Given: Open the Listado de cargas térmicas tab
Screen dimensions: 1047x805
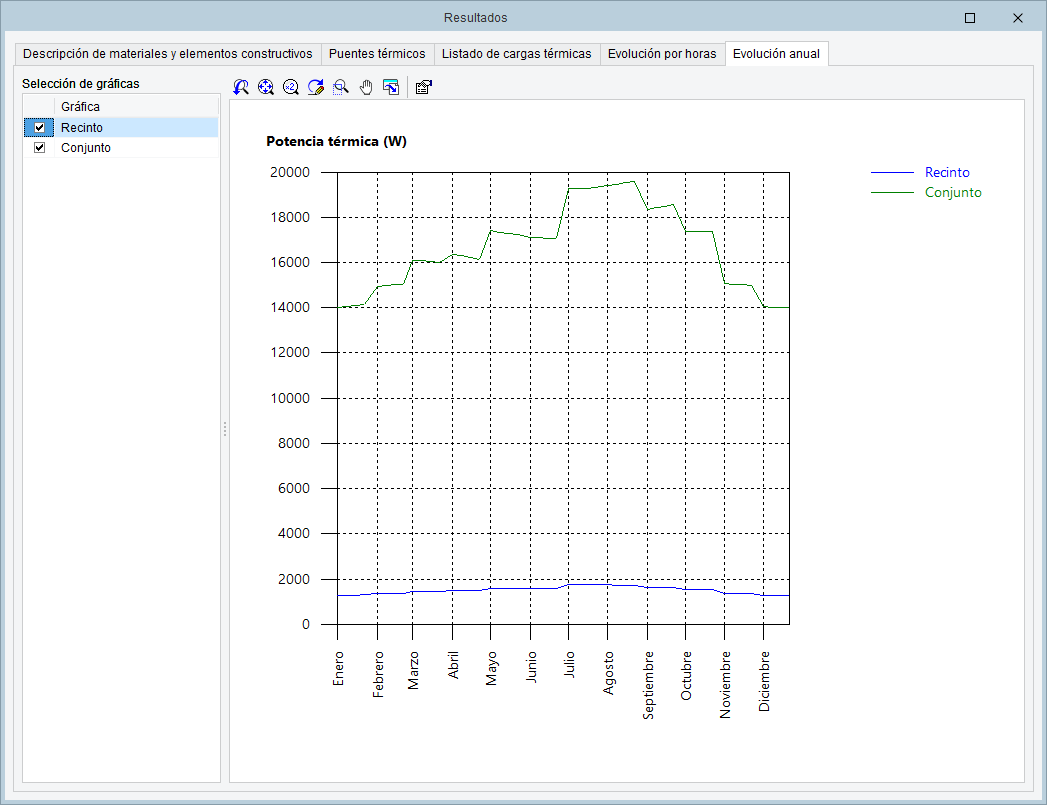Looking at the screenshot, I should tap(516, 54).
